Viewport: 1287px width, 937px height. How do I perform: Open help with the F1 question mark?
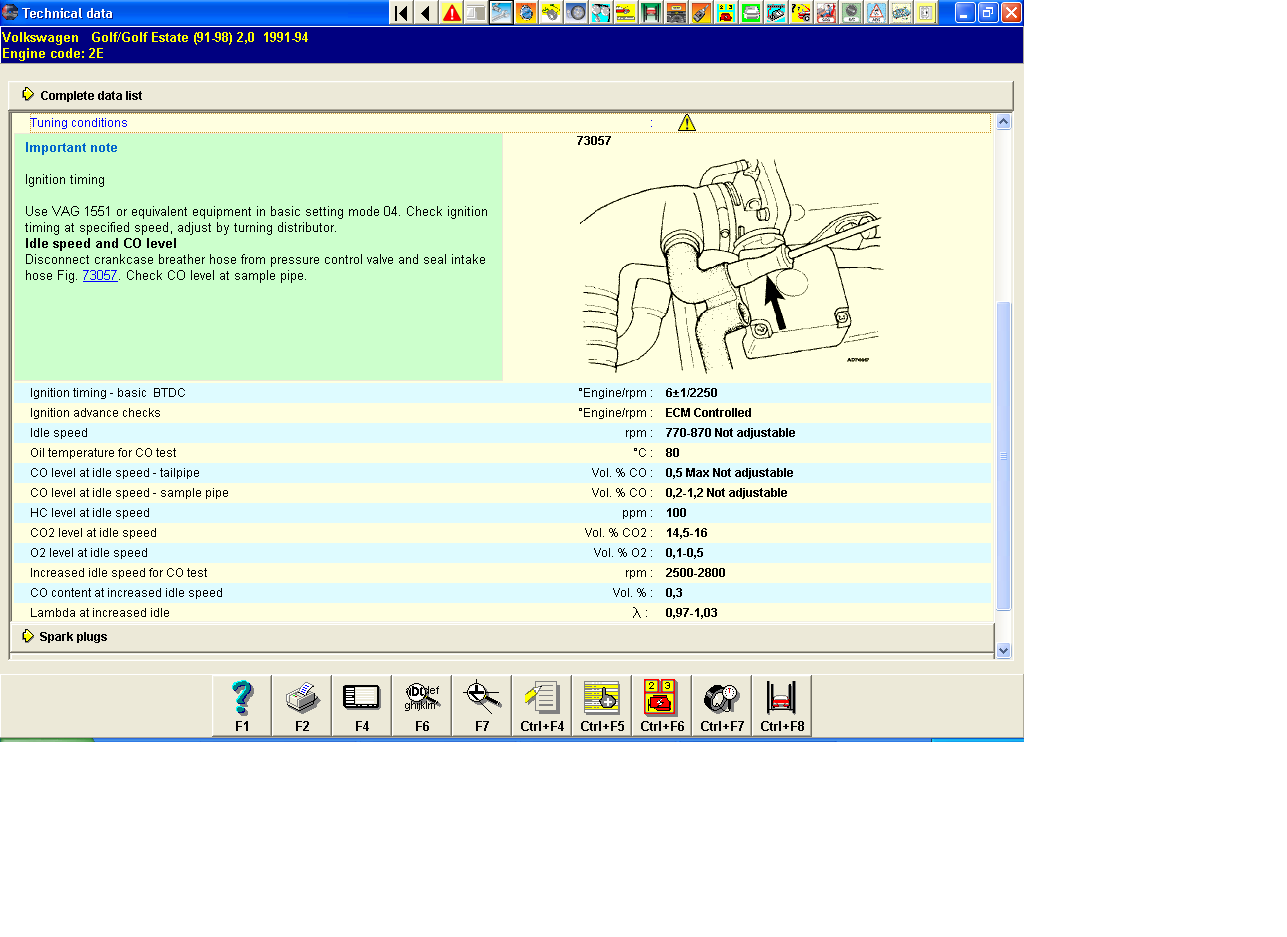click(242, 706)
